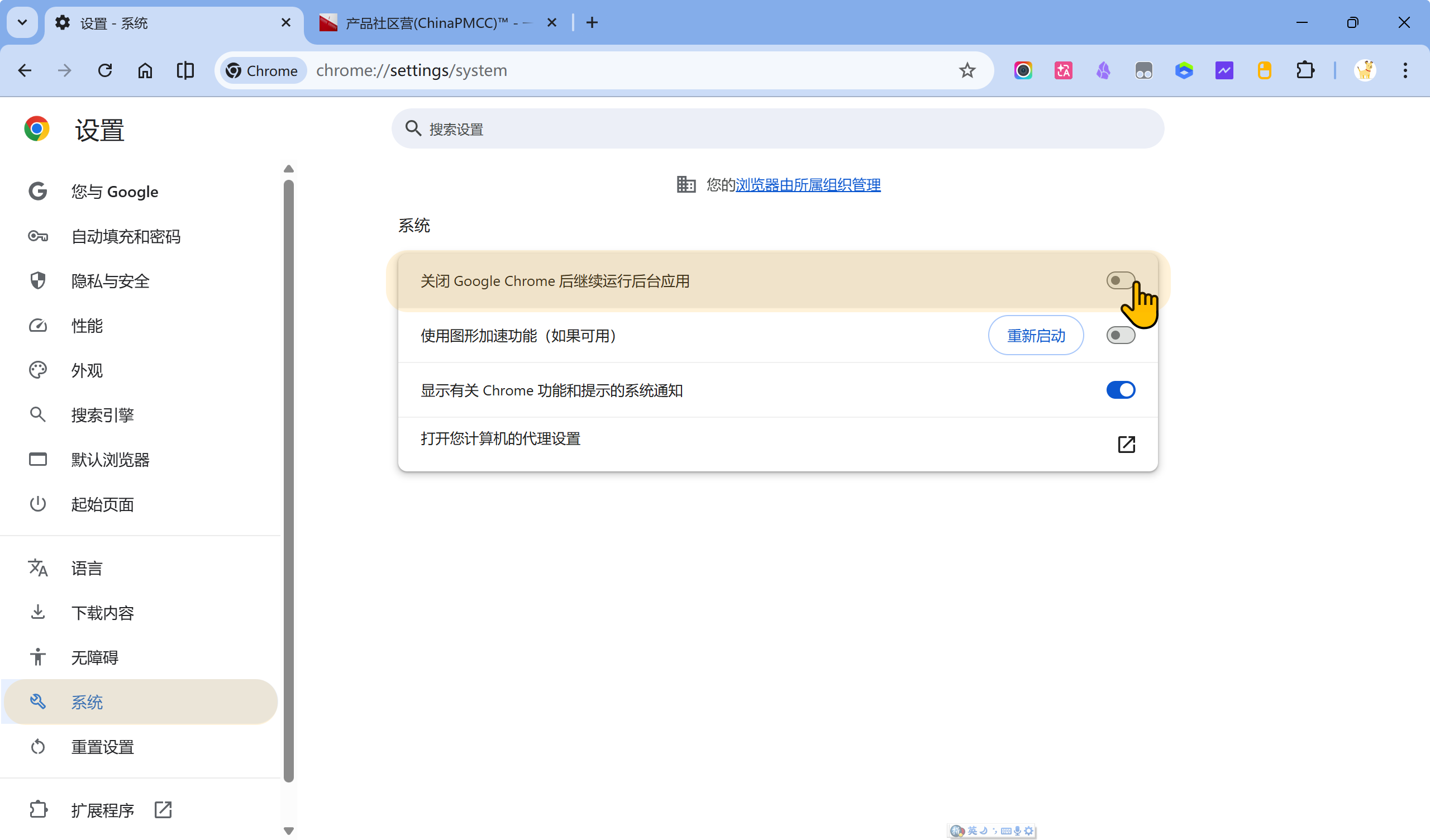Click the bookmark star icon
The image size is (1430, 840).
(x=967, y=70)
